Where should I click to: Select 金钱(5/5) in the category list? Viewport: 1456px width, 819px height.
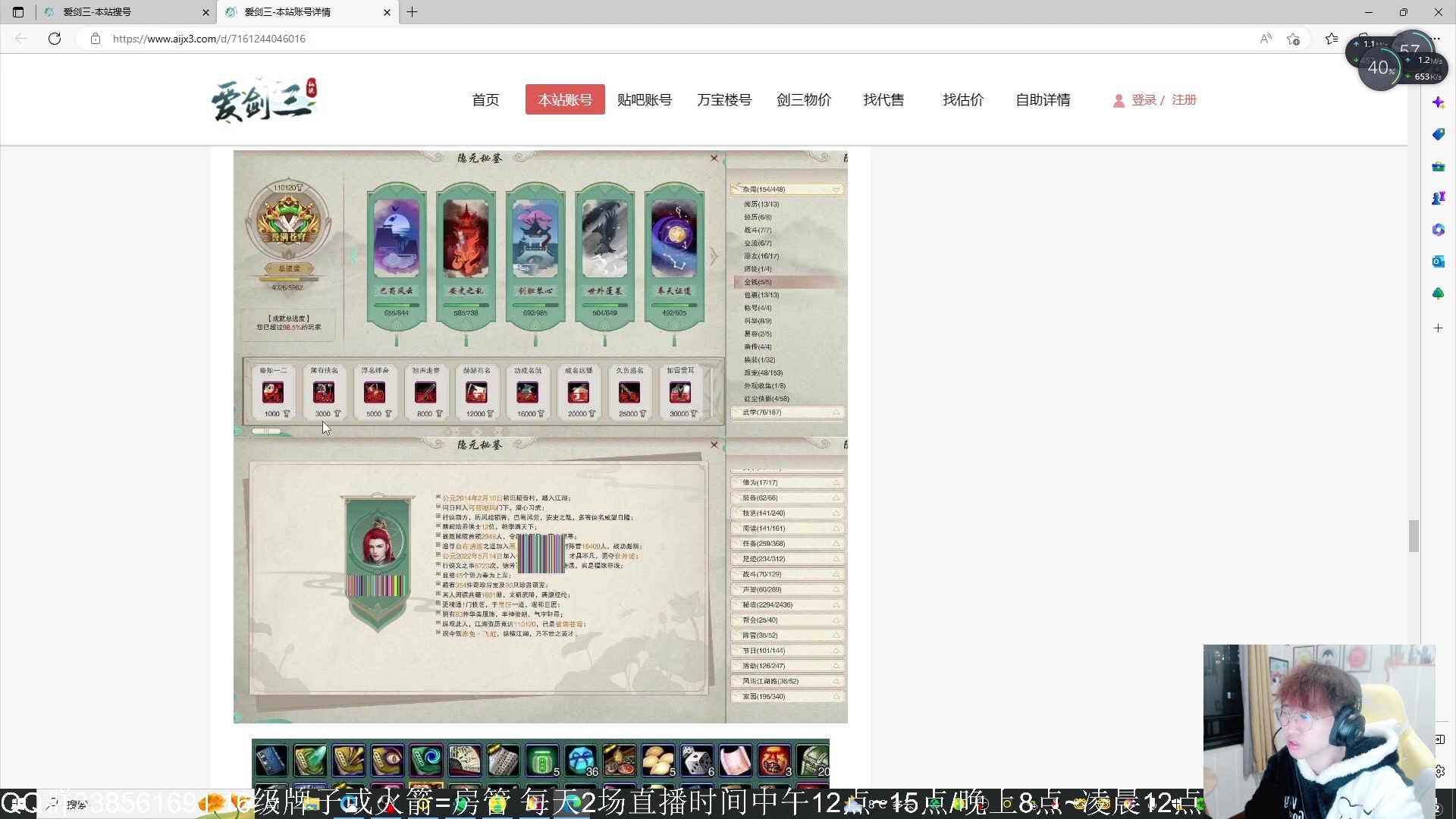[789, 282]
